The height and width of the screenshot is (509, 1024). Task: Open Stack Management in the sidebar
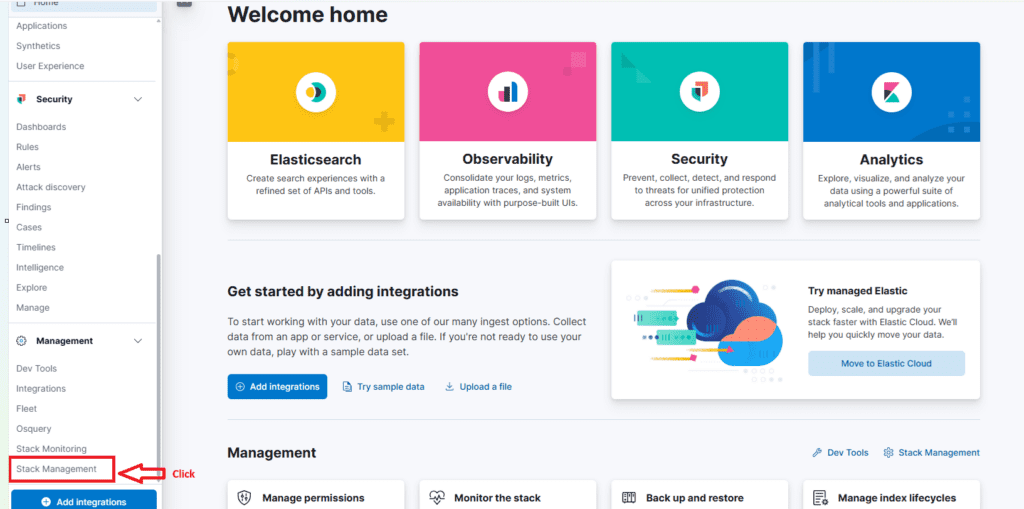click(57, 469)
